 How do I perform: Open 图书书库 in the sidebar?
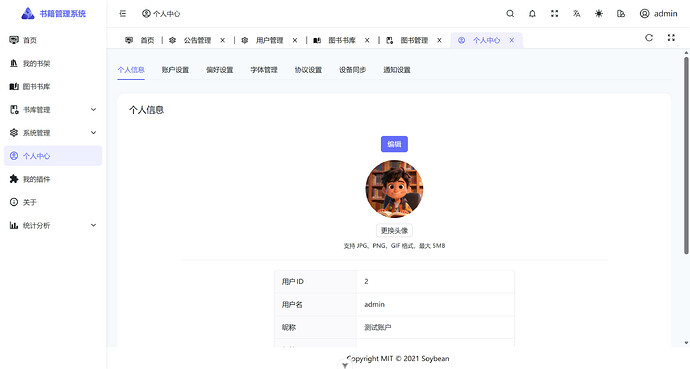pyautogui.click(x=53, y=87)
